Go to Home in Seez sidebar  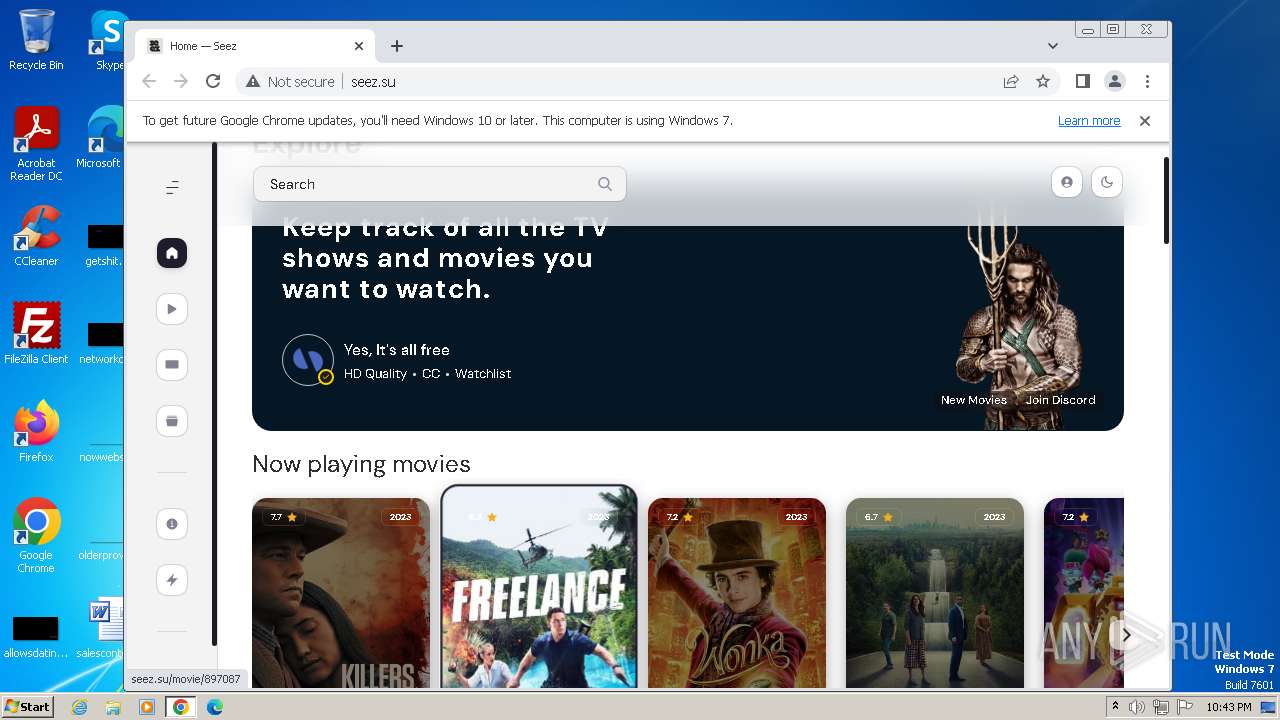pos(172,253)
